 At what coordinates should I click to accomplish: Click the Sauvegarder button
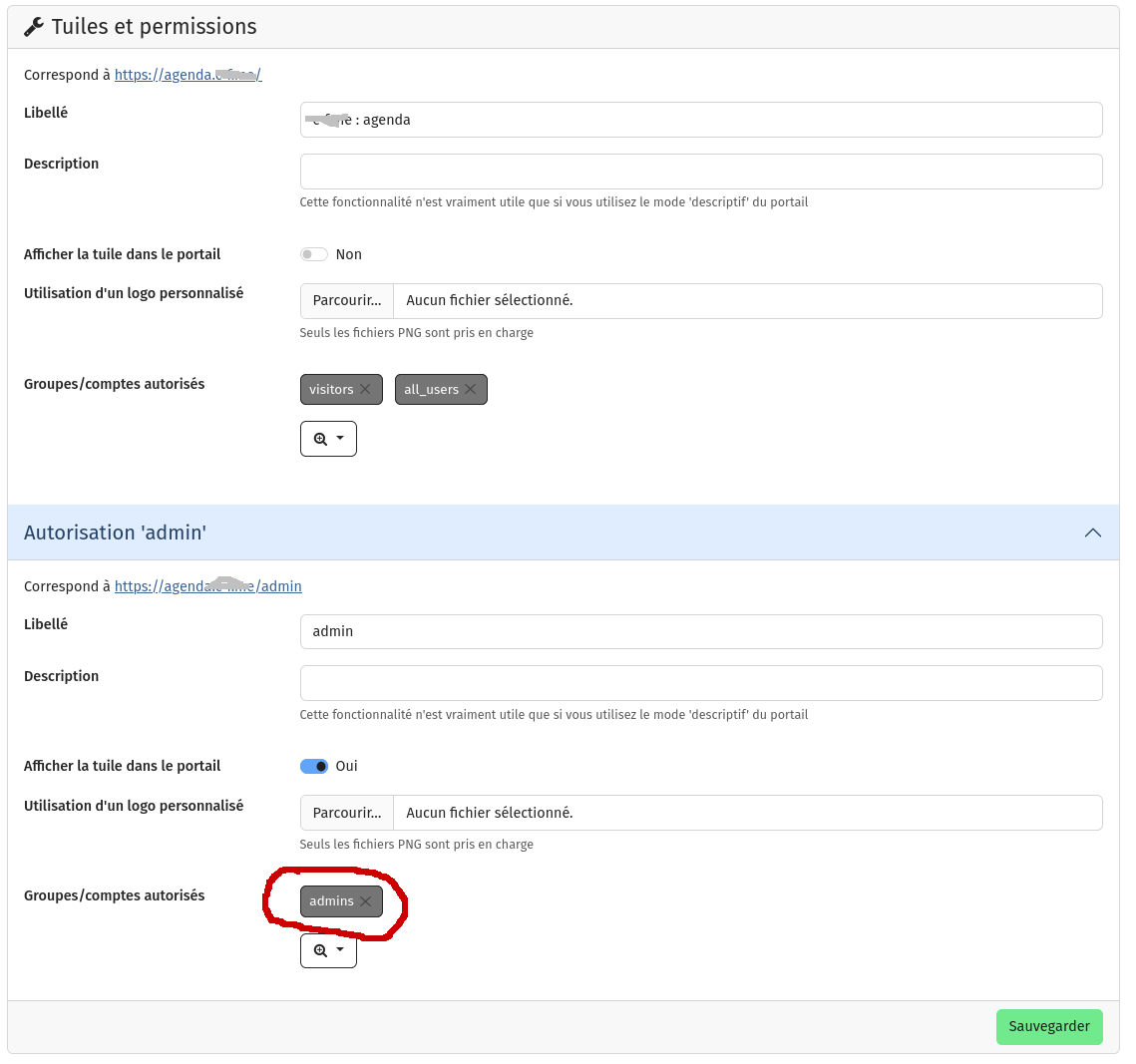[x=1048, y=1027]
